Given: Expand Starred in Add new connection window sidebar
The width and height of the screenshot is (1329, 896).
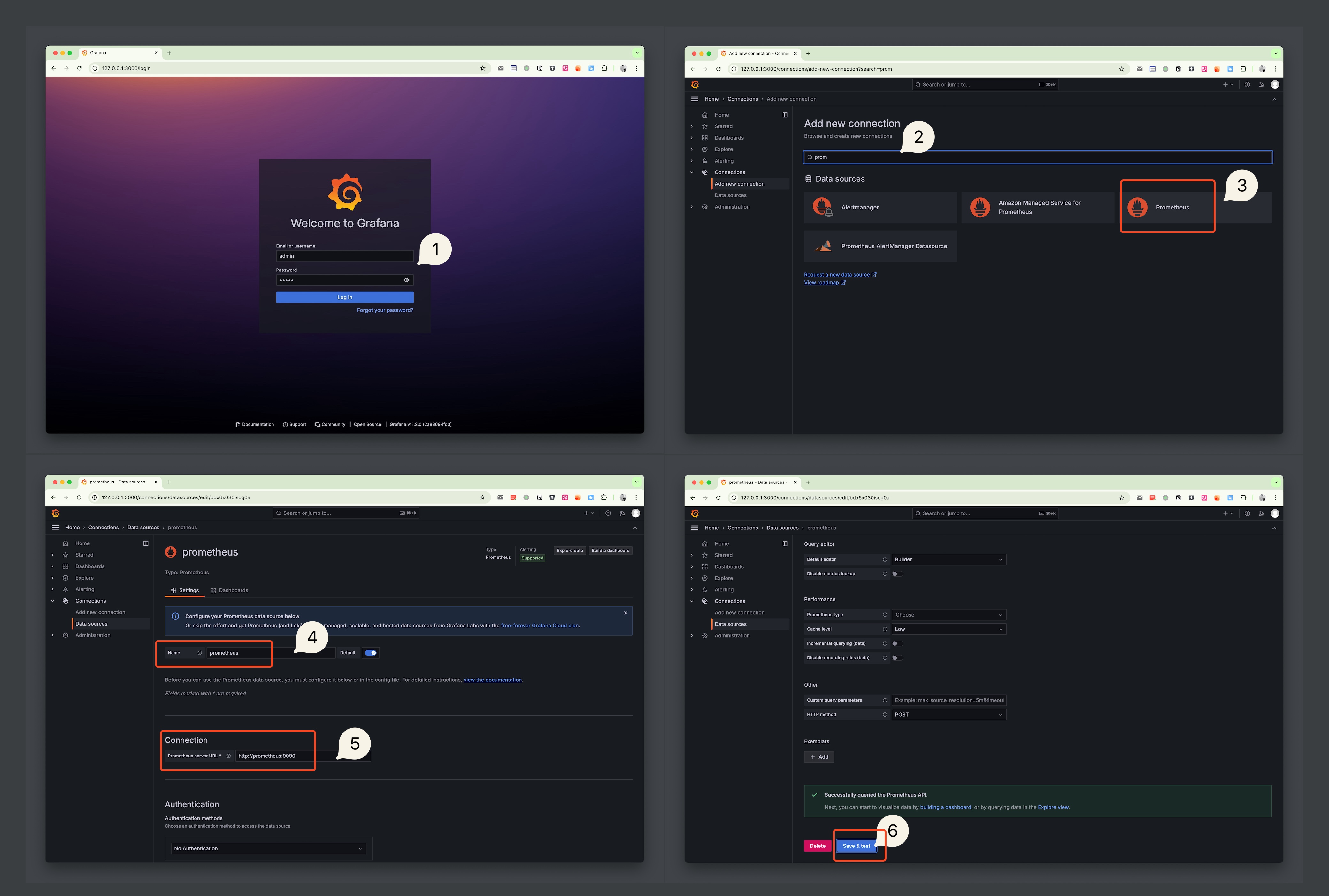Looking at the screenshot, I should click(692, 126).
